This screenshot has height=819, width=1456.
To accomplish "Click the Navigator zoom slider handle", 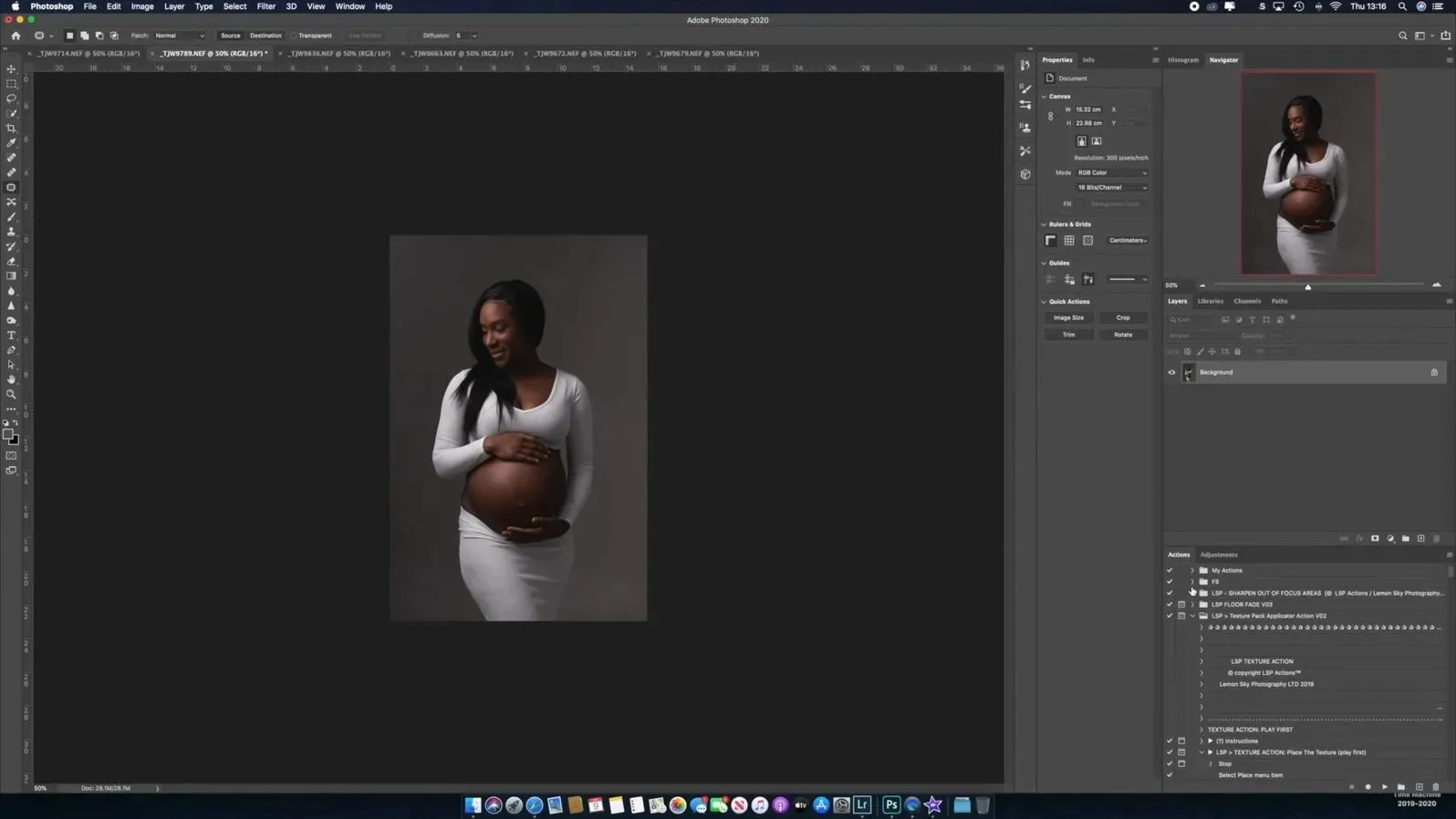I will [x=1308, y=287].
